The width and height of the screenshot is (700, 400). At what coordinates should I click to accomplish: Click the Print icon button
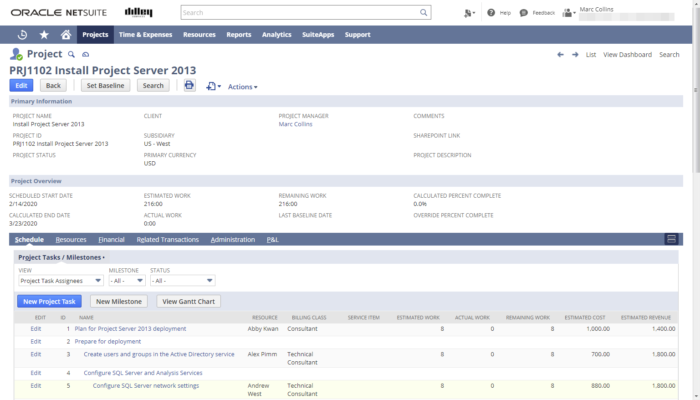(189, 85)
